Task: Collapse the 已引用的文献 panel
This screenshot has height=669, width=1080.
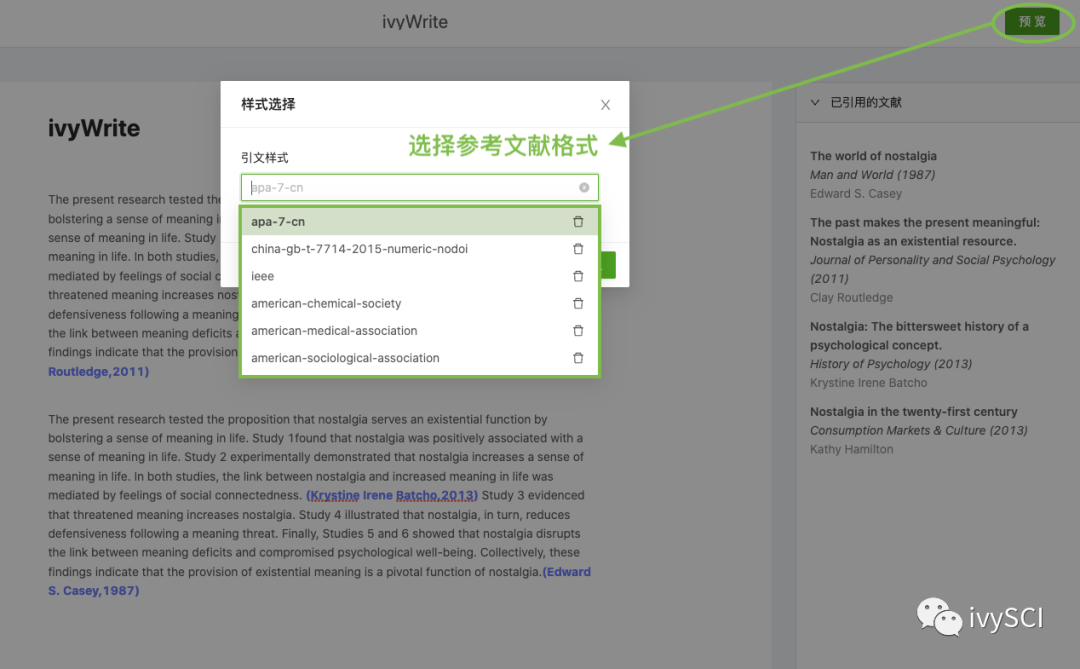Action: pyautogui.click(x=815, y=102)
